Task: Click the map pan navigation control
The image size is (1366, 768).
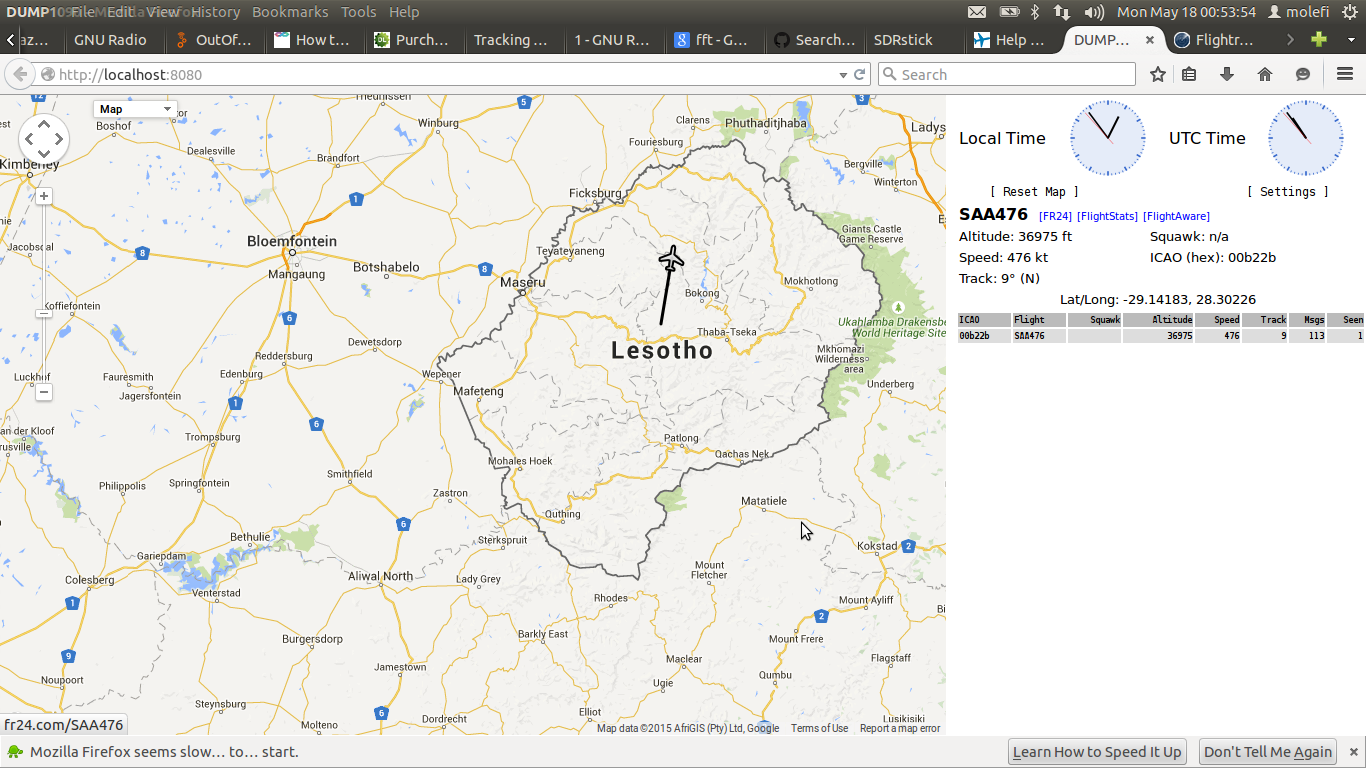Action: tap(44, 138)
